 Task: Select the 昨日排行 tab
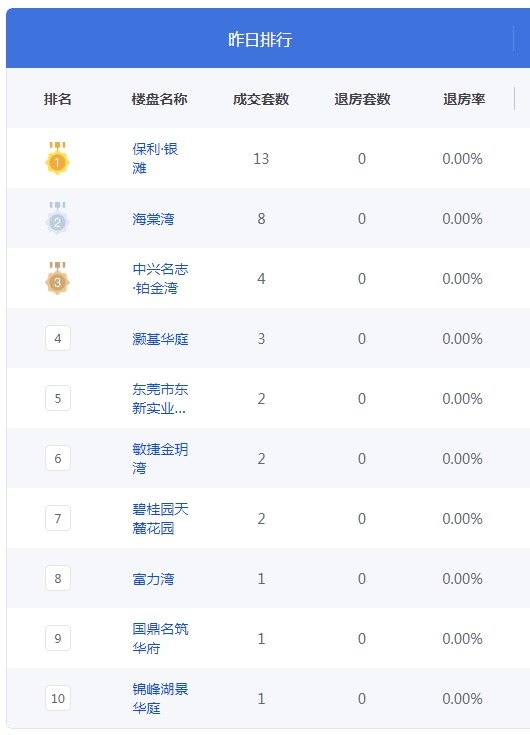[x=260, y=39]
